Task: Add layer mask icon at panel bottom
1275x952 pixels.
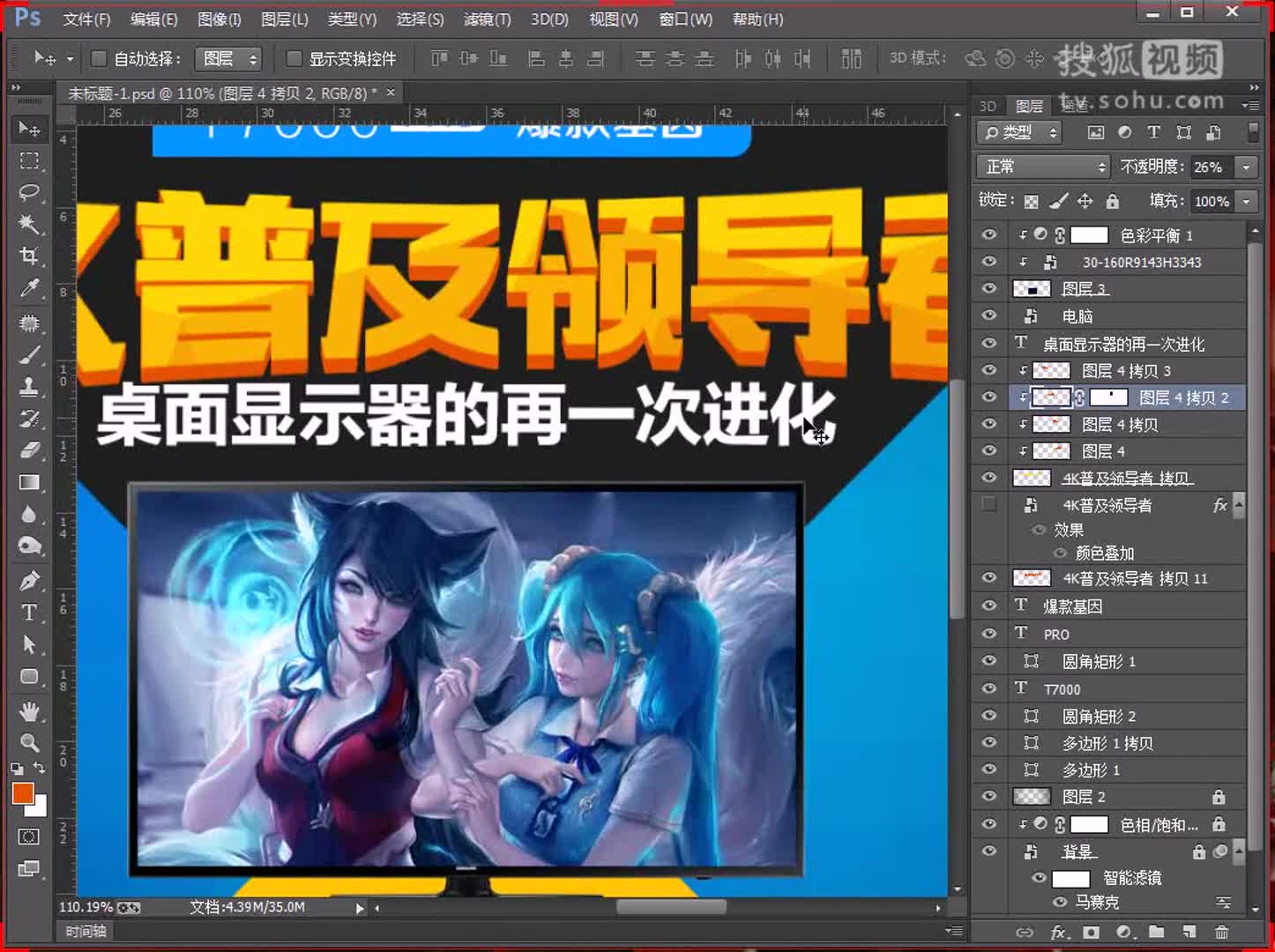Action: [x=1091, y=932]
